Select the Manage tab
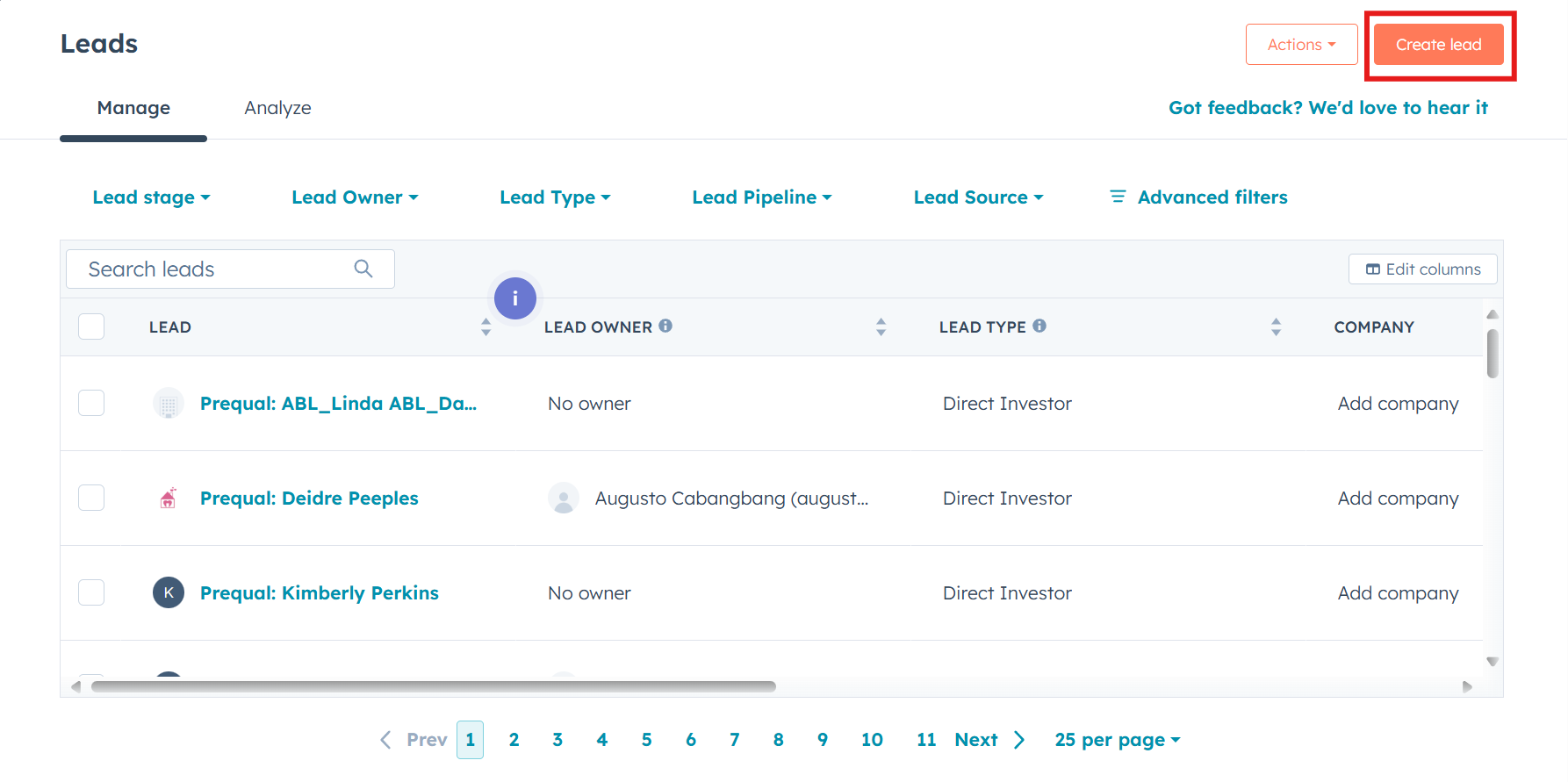1568x782 pixels. [133, 108]
